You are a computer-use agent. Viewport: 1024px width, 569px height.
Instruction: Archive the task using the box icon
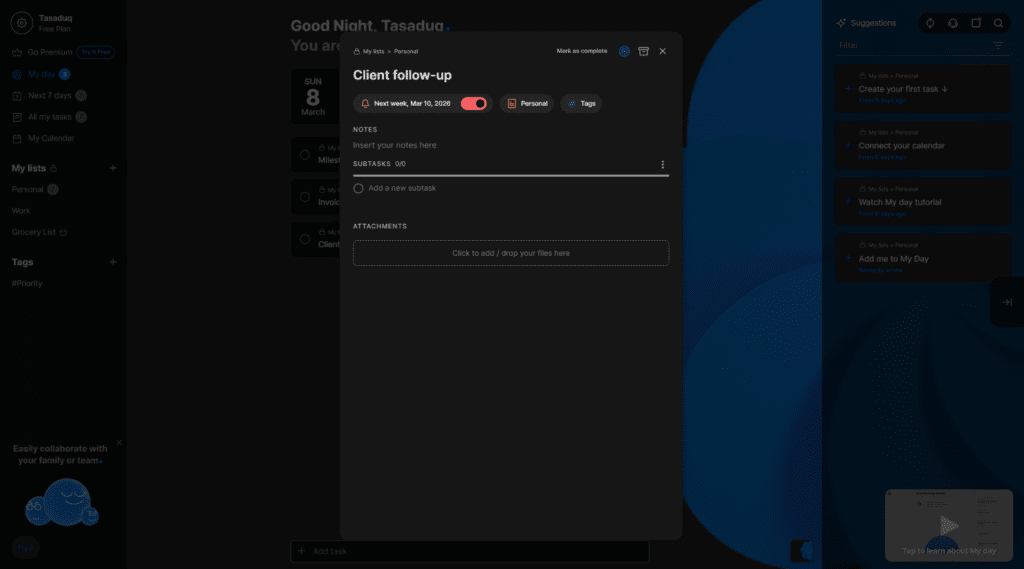pos(643,51)
